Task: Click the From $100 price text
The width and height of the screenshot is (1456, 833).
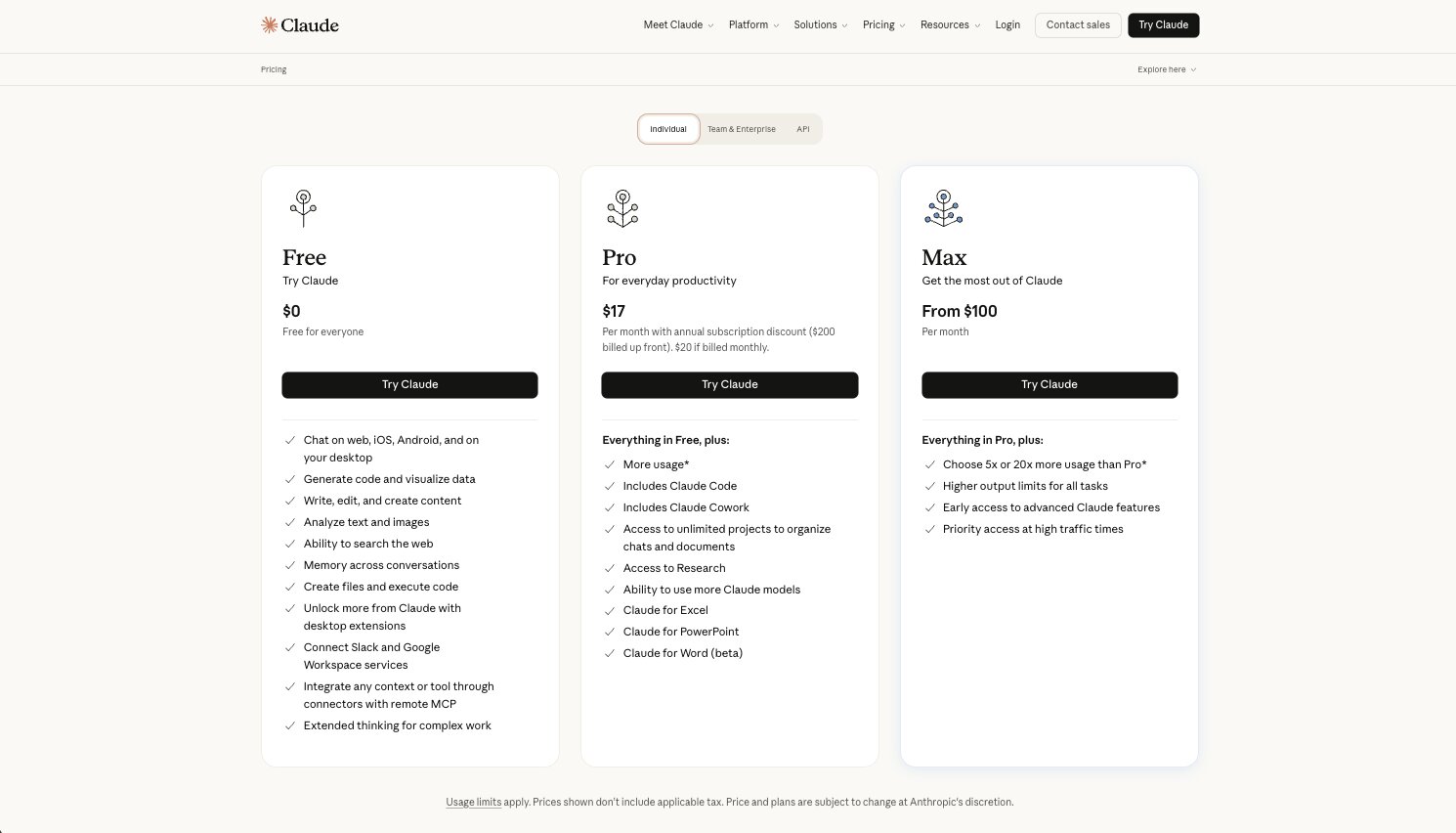Action: tap(960, 311)
